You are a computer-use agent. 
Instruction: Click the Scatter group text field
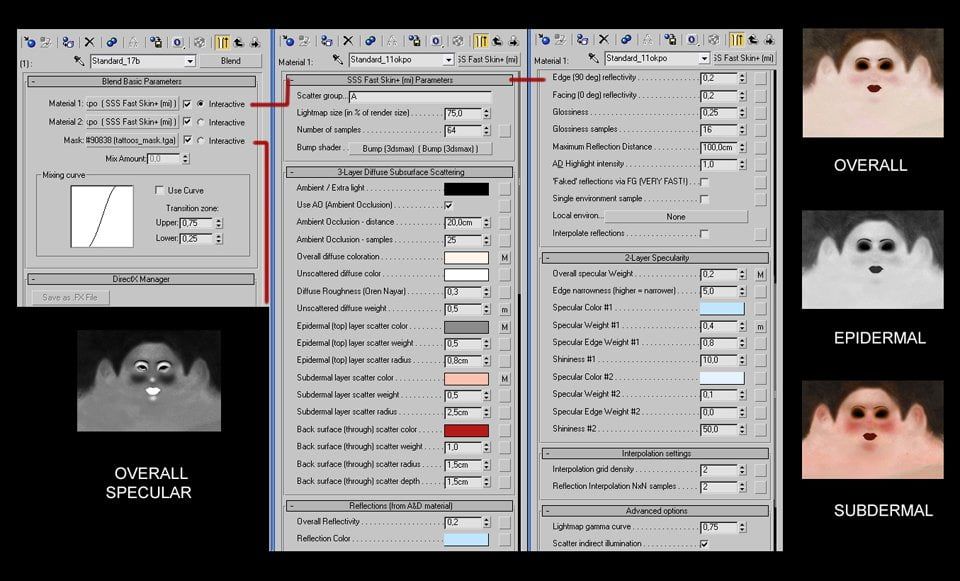420,97
